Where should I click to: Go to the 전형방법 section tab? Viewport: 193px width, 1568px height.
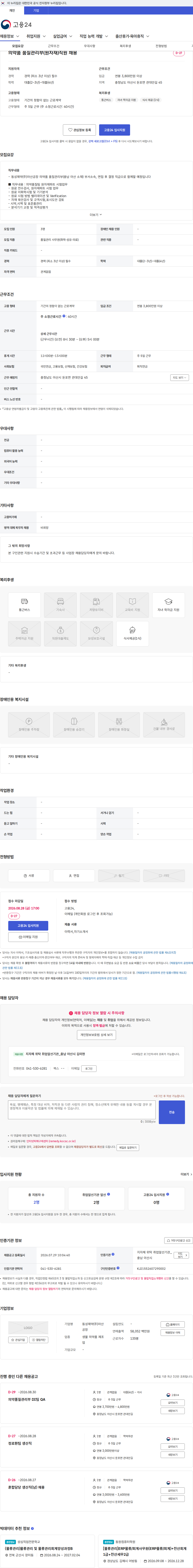(161, 46)
